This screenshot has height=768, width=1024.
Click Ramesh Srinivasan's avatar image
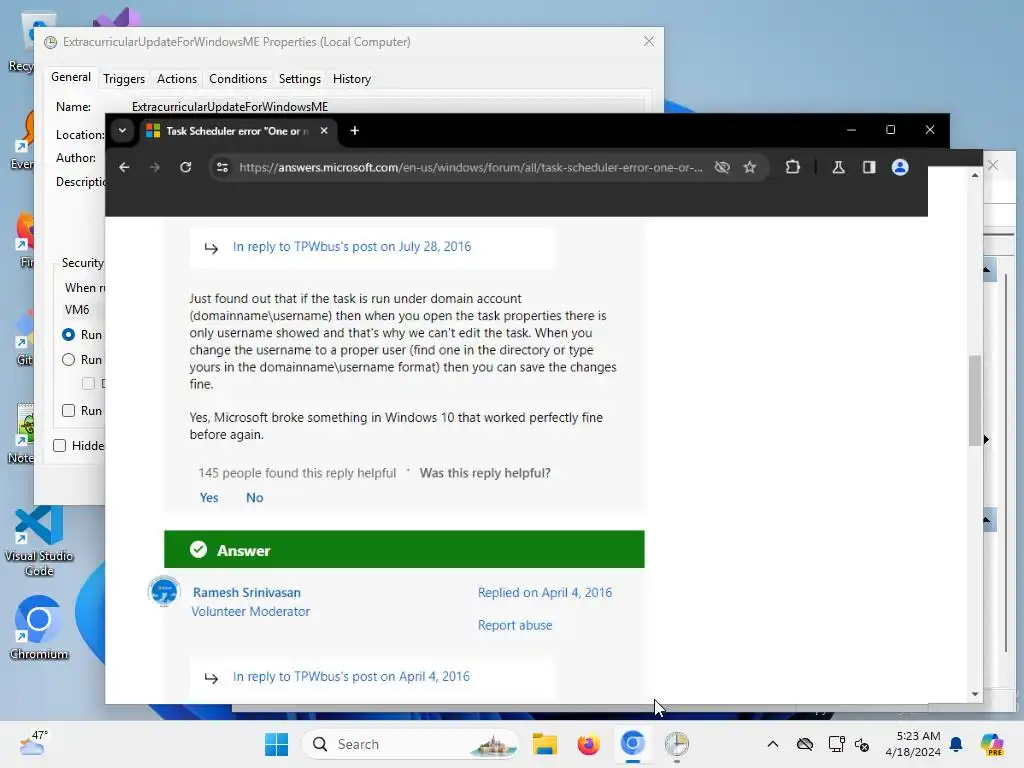point(164,592)
